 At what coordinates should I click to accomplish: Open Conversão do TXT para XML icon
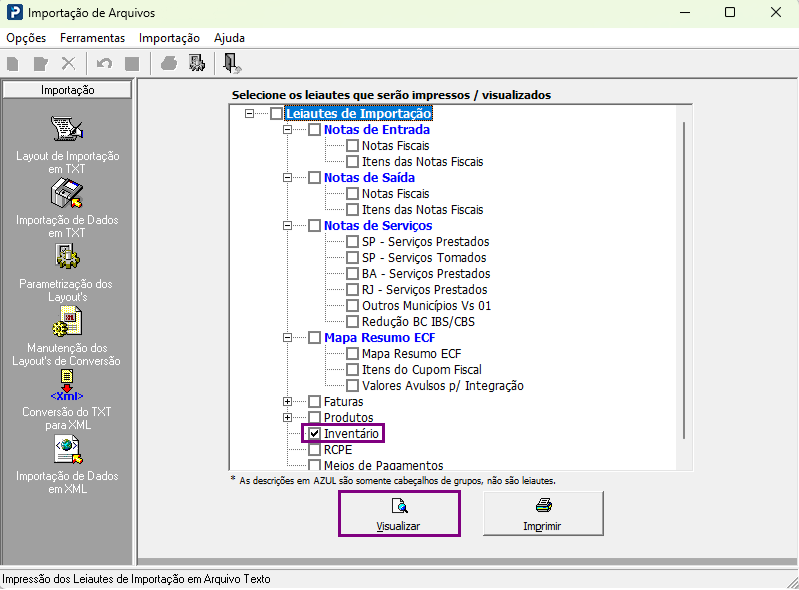point(67,385)
